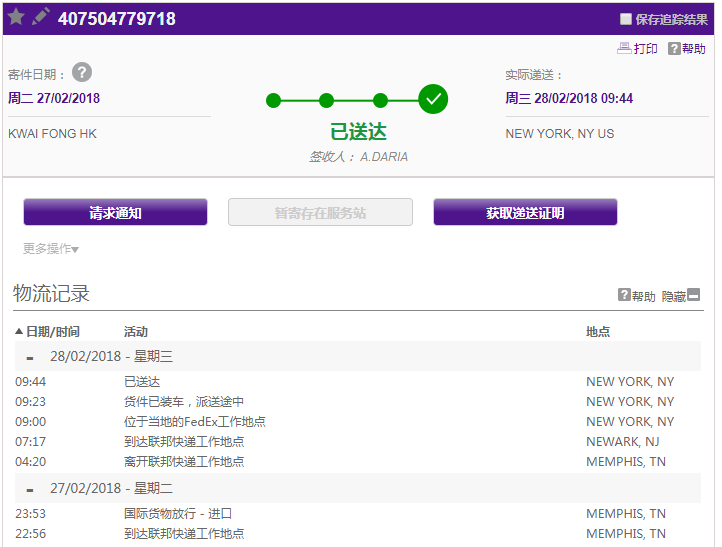Click the help icon in the 物流记录 header
Viewport: 722px width, 547px height.
tap(624, 295)
